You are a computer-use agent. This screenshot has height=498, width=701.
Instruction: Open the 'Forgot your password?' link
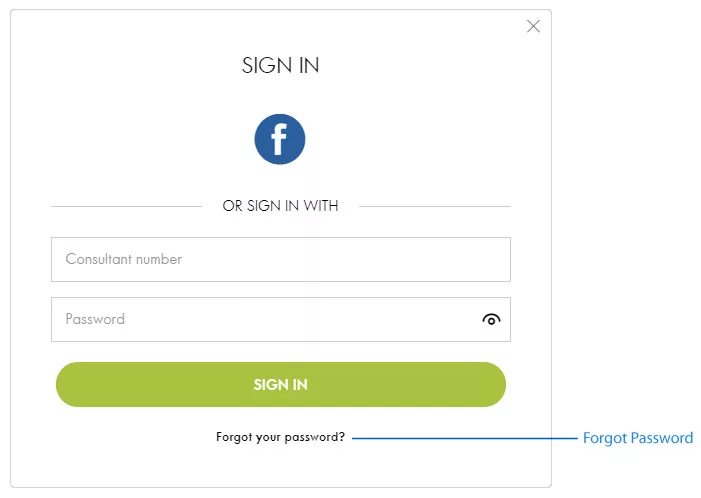click(x=280, y=437)
